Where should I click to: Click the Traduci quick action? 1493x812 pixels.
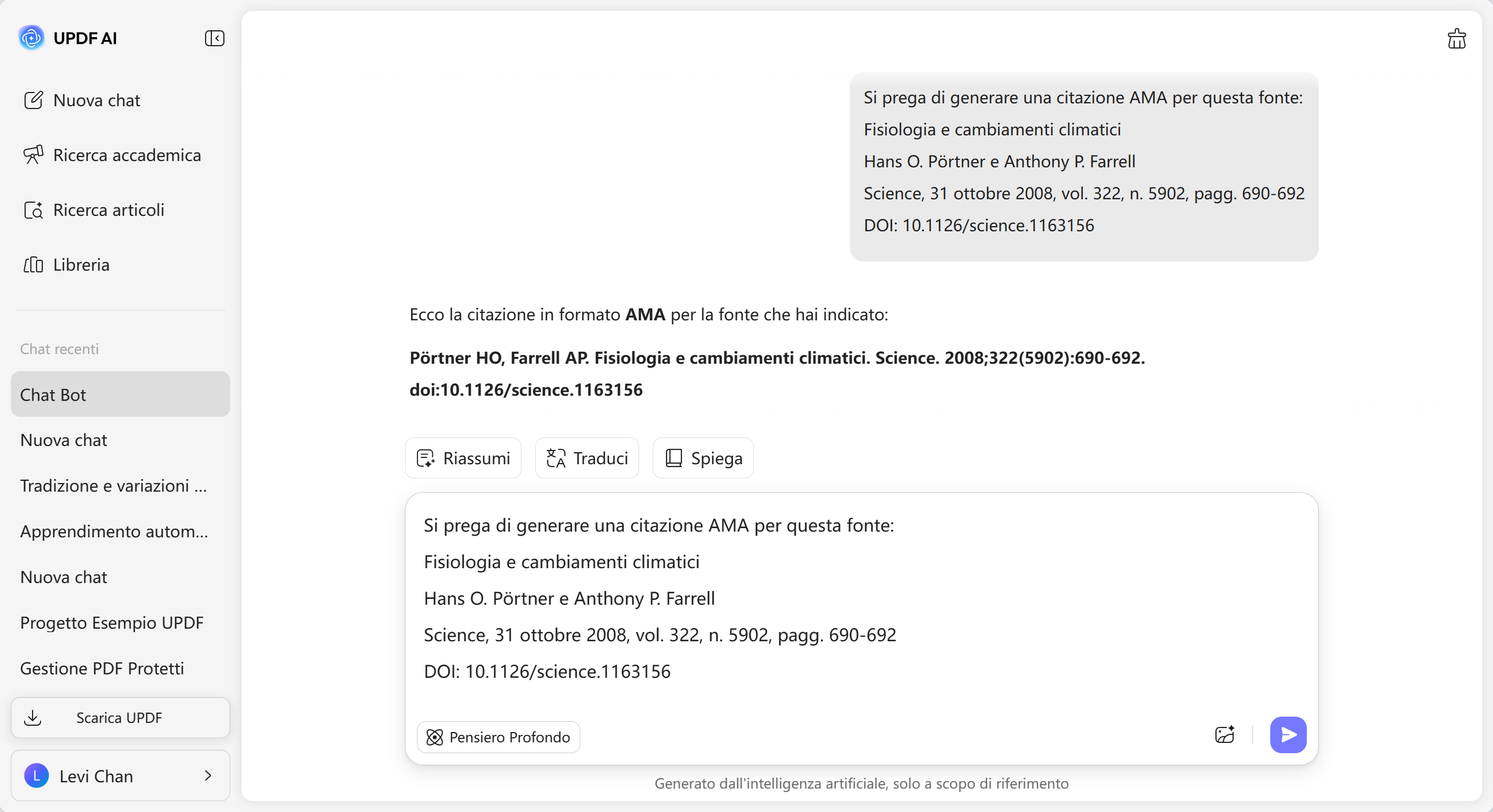tap(587, 459)
